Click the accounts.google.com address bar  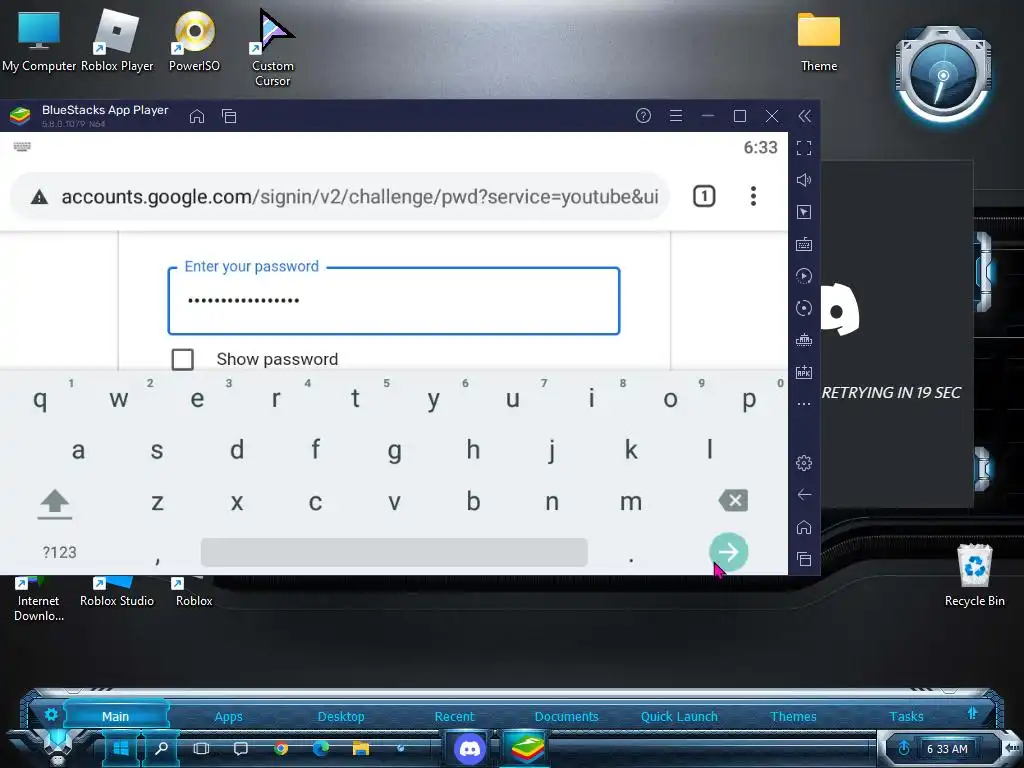coord(340,197)
